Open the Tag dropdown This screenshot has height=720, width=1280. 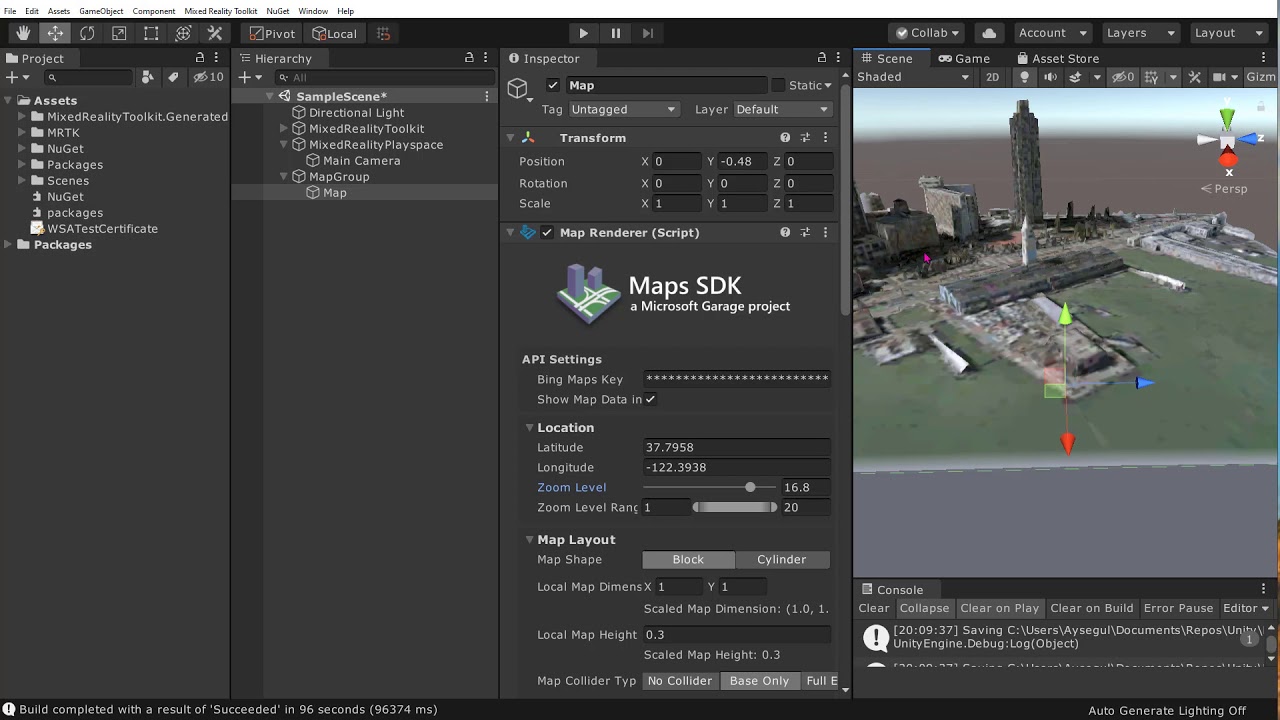click(x=622, y=109)
